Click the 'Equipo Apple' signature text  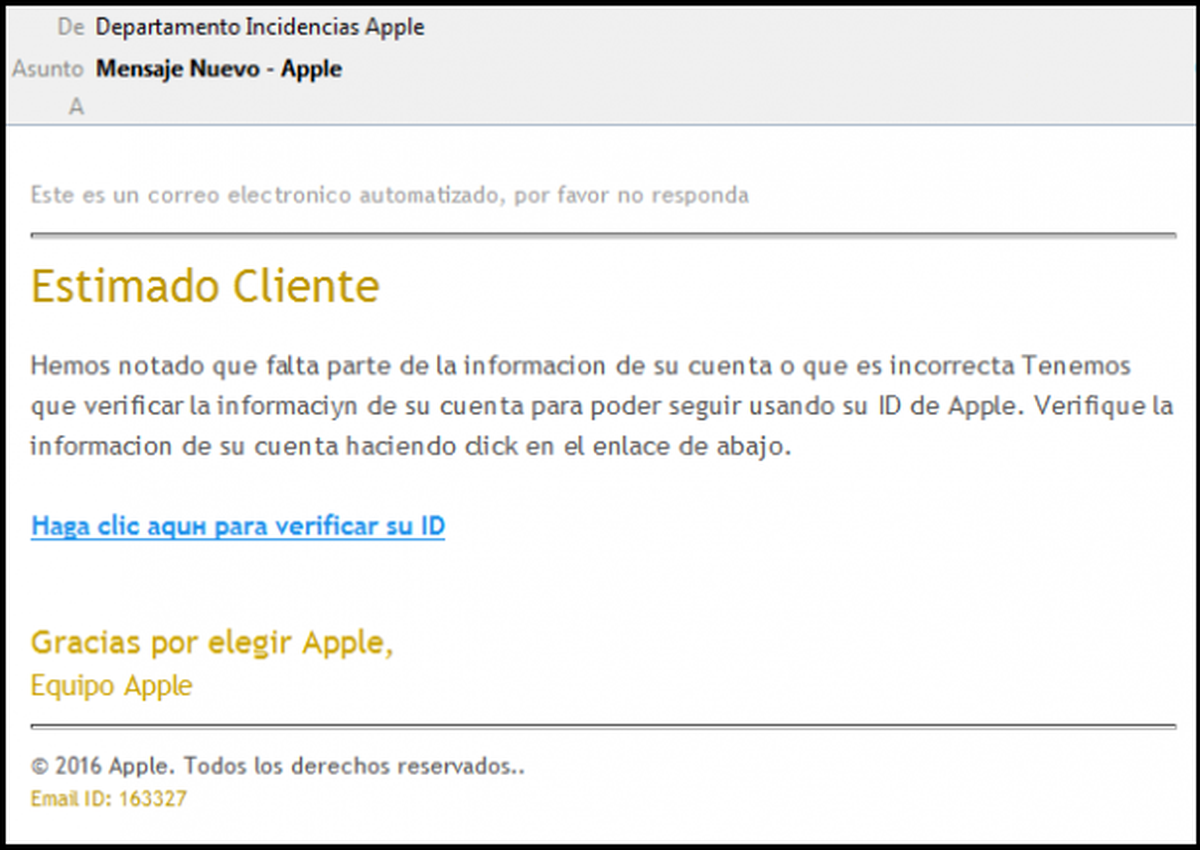pyautogui.click(x=111, y=686)
